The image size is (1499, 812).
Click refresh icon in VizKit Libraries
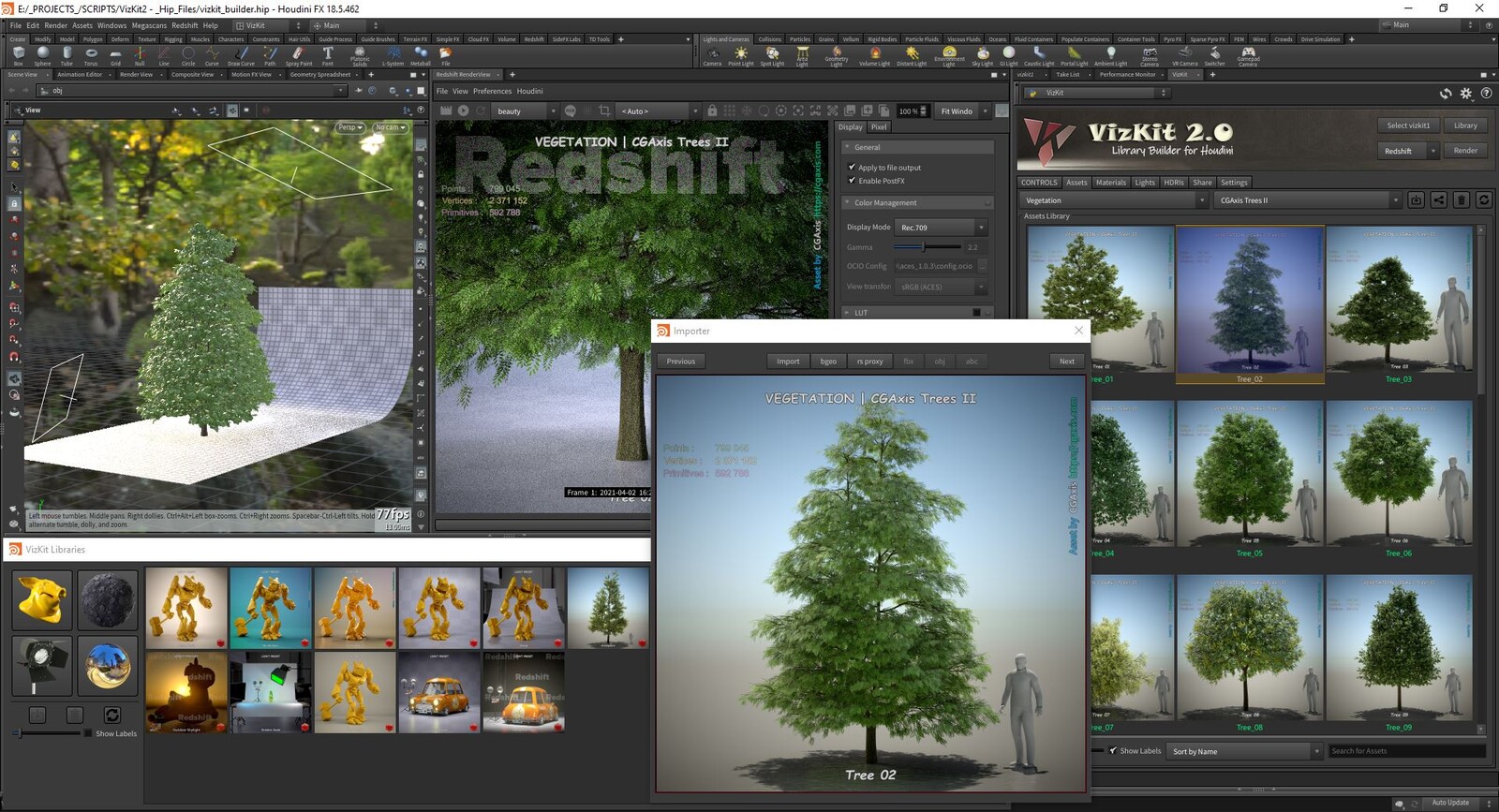click(111, 715)
